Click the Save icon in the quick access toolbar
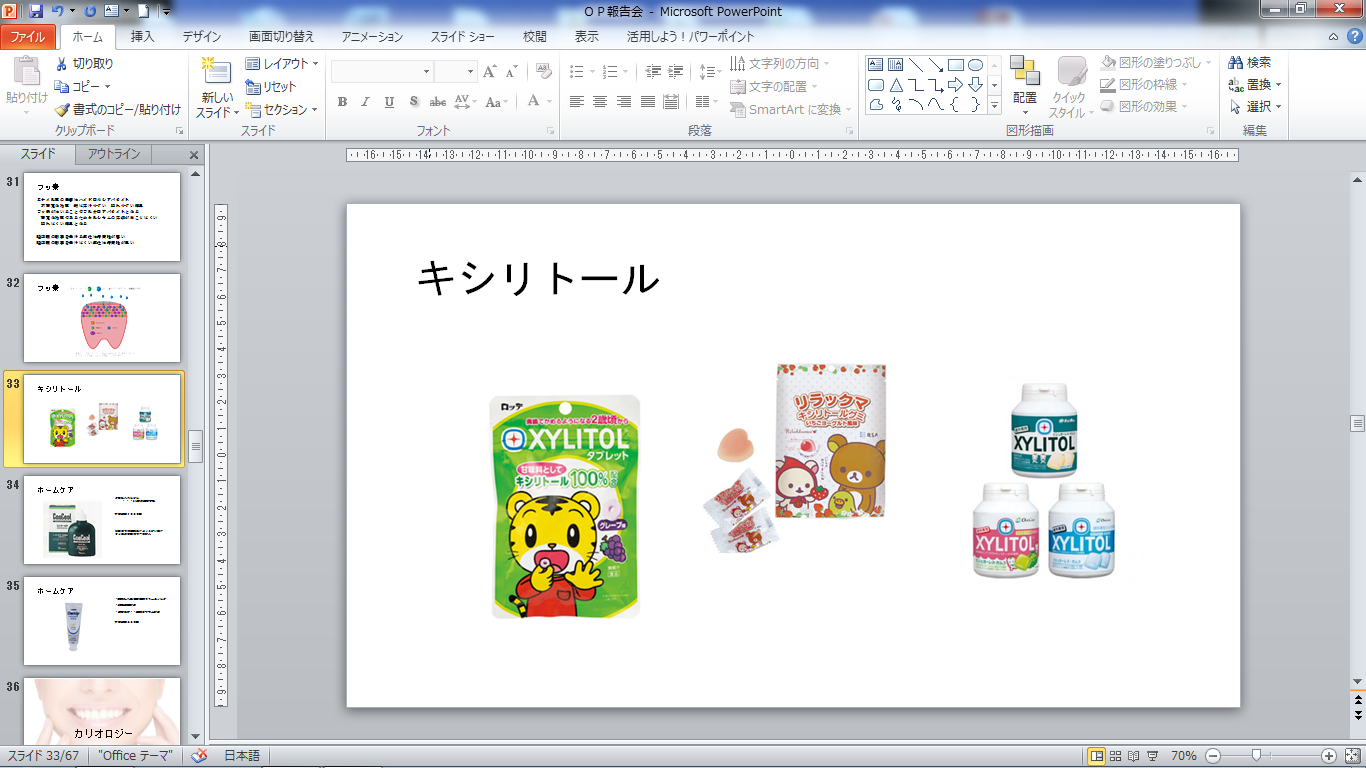1366x768 pixels. 37,11
